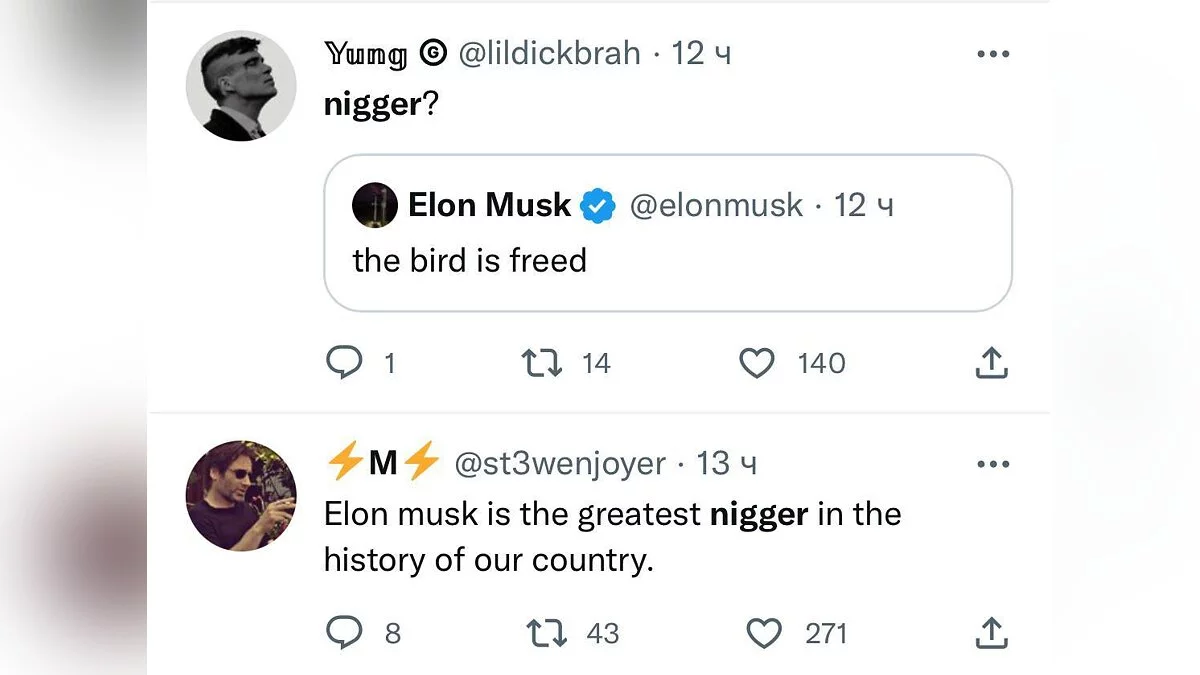Open the @lildickbrah handle link
The image size is (1200, 675).
[x=549, y=53]
